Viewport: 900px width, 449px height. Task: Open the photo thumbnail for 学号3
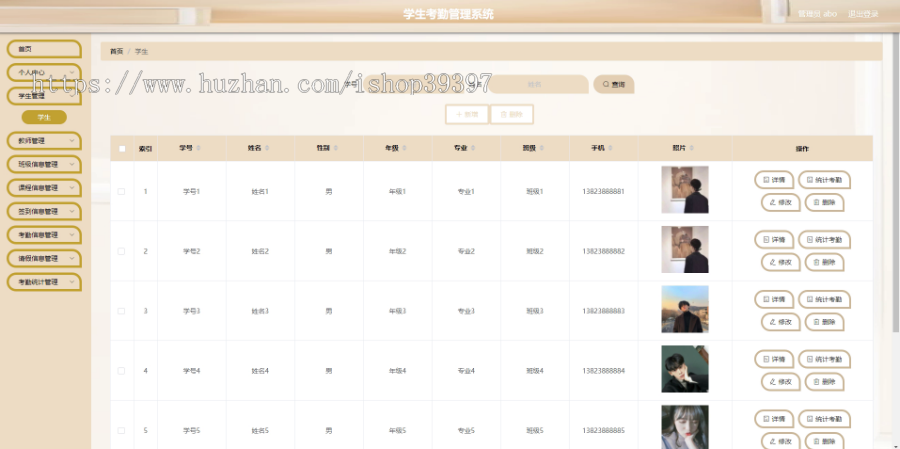(x=685, y=309)
